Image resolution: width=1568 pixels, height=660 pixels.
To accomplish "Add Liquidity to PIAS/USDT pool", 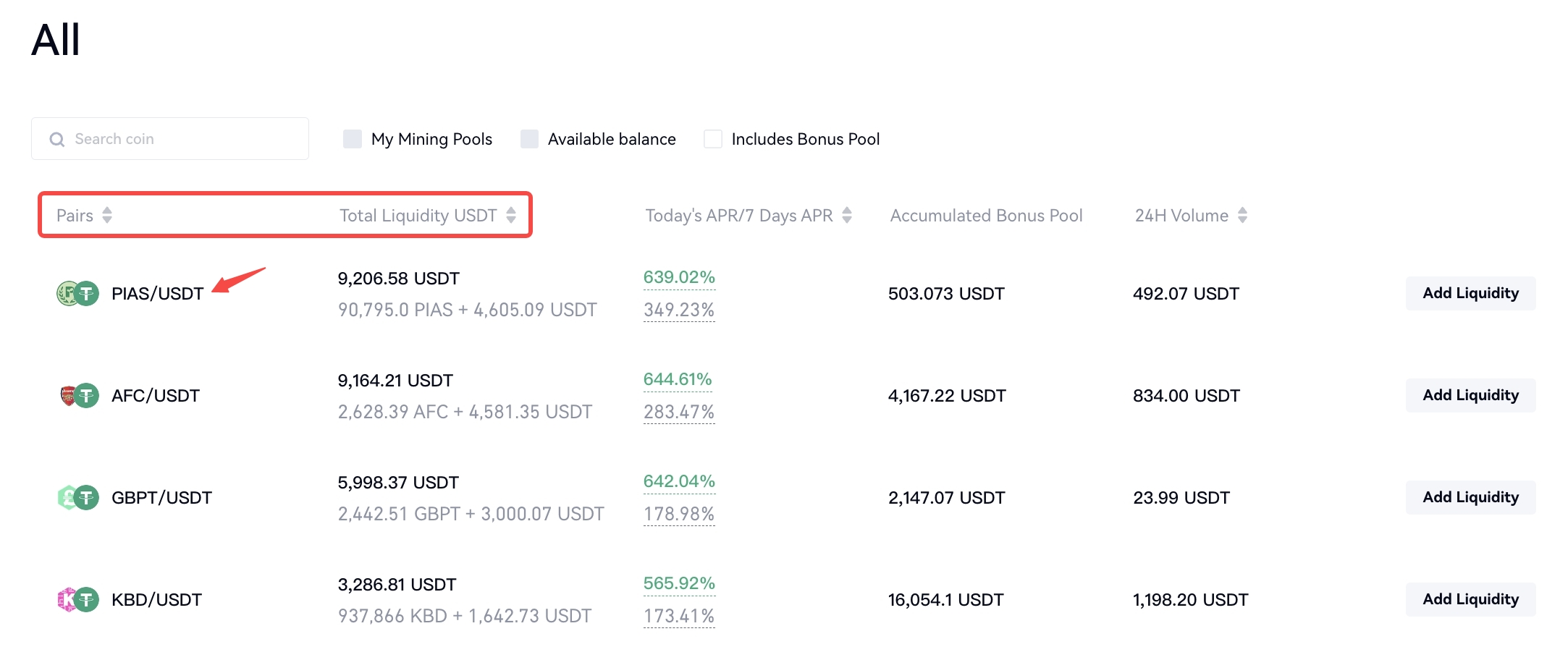I will (1470, 293).
